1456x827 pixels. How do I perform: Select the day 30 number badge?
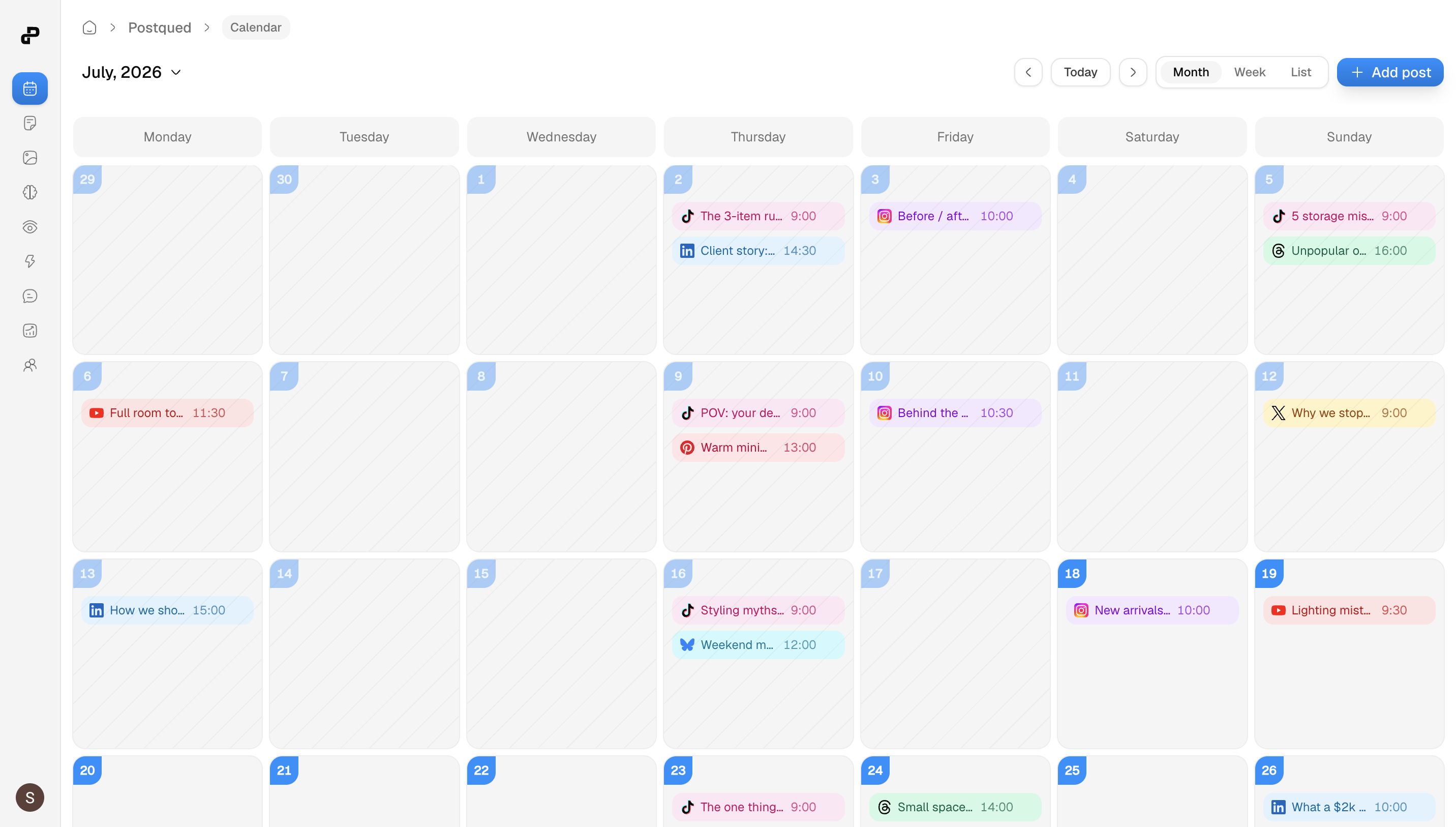click(x=284, y=180)
